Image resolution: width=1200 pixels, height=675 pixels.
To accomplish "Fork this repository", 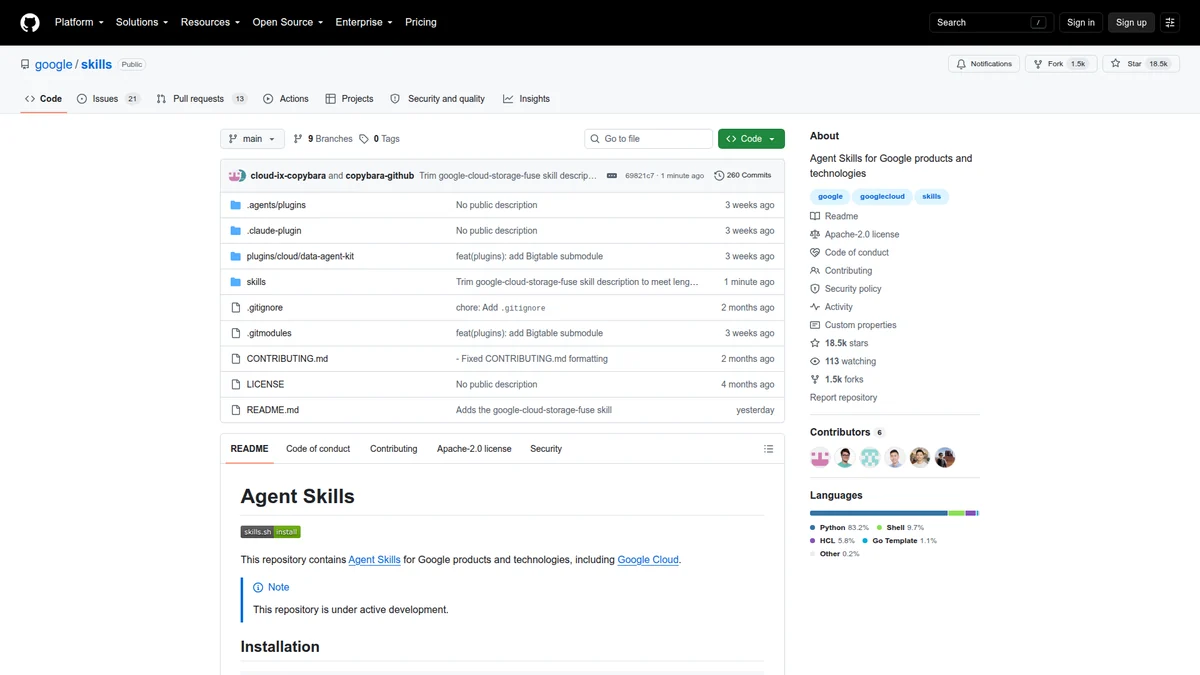I will pyautogui.click(x=1060, y=64).
